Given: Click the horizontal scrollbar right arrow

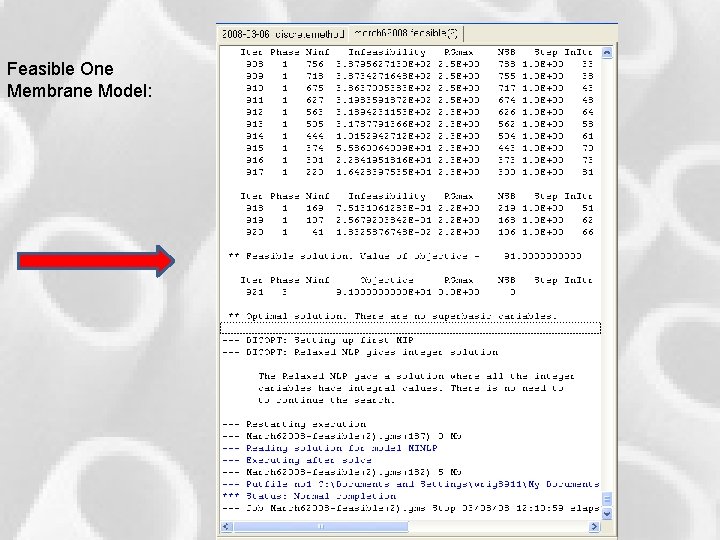Looking at the screenshot, I should coord(594,526).
